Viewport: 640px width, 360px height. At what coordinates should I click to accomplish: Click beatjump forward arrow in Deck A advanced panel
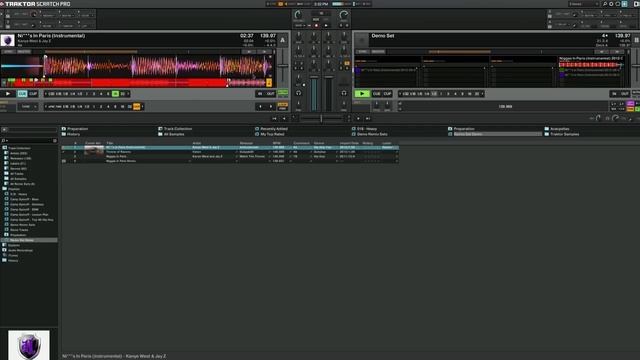[x=271, y=107]
